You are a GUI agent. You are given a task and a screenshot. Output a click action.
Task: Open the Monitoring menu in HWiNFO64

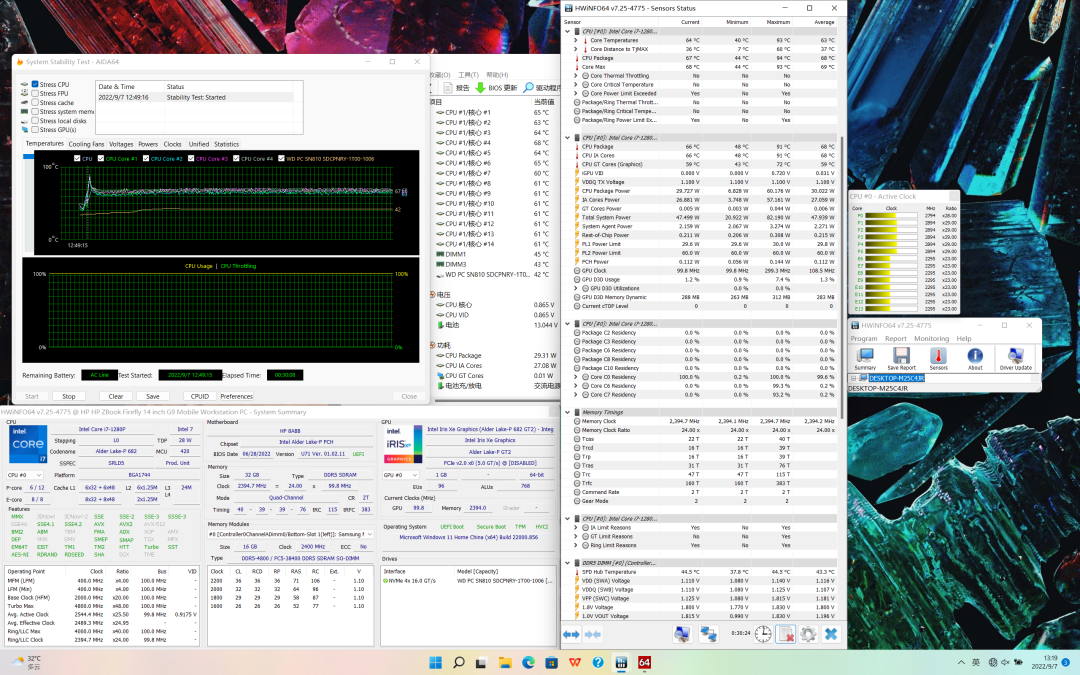click(931, 338)
